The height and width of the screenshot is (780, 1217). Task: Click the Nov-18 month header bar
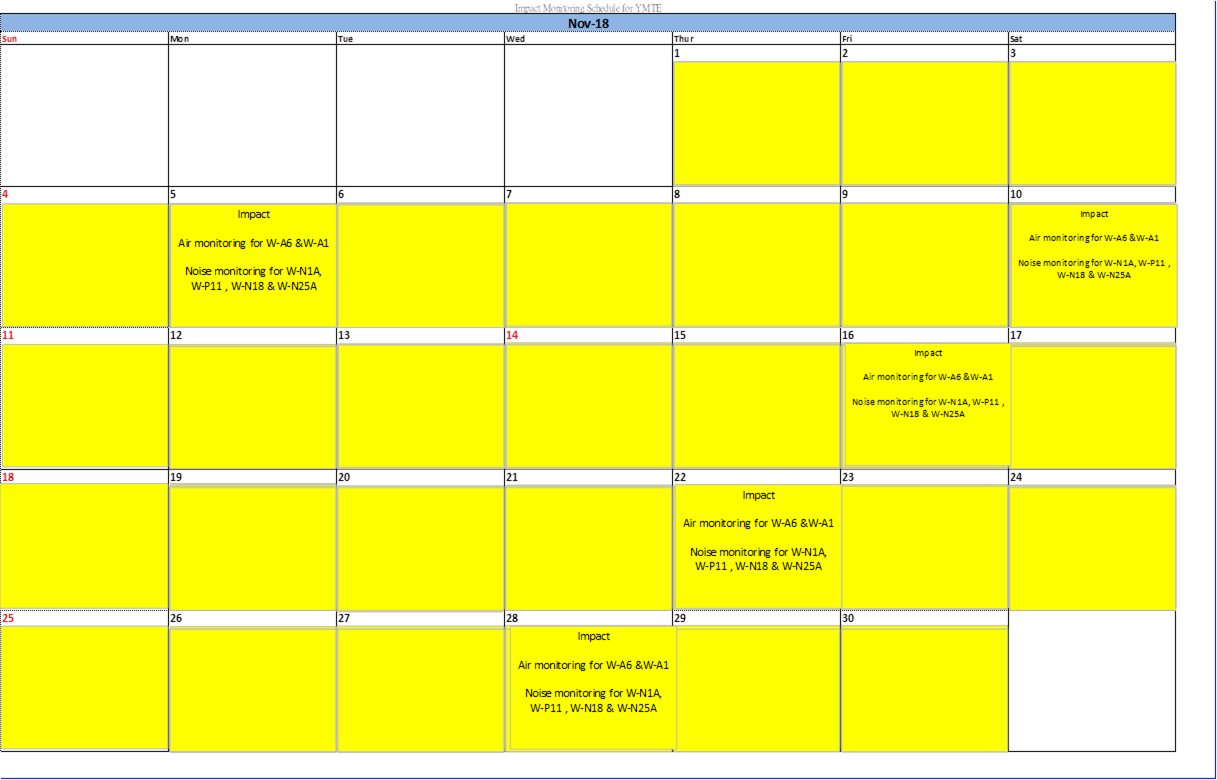tap(588, 24)
